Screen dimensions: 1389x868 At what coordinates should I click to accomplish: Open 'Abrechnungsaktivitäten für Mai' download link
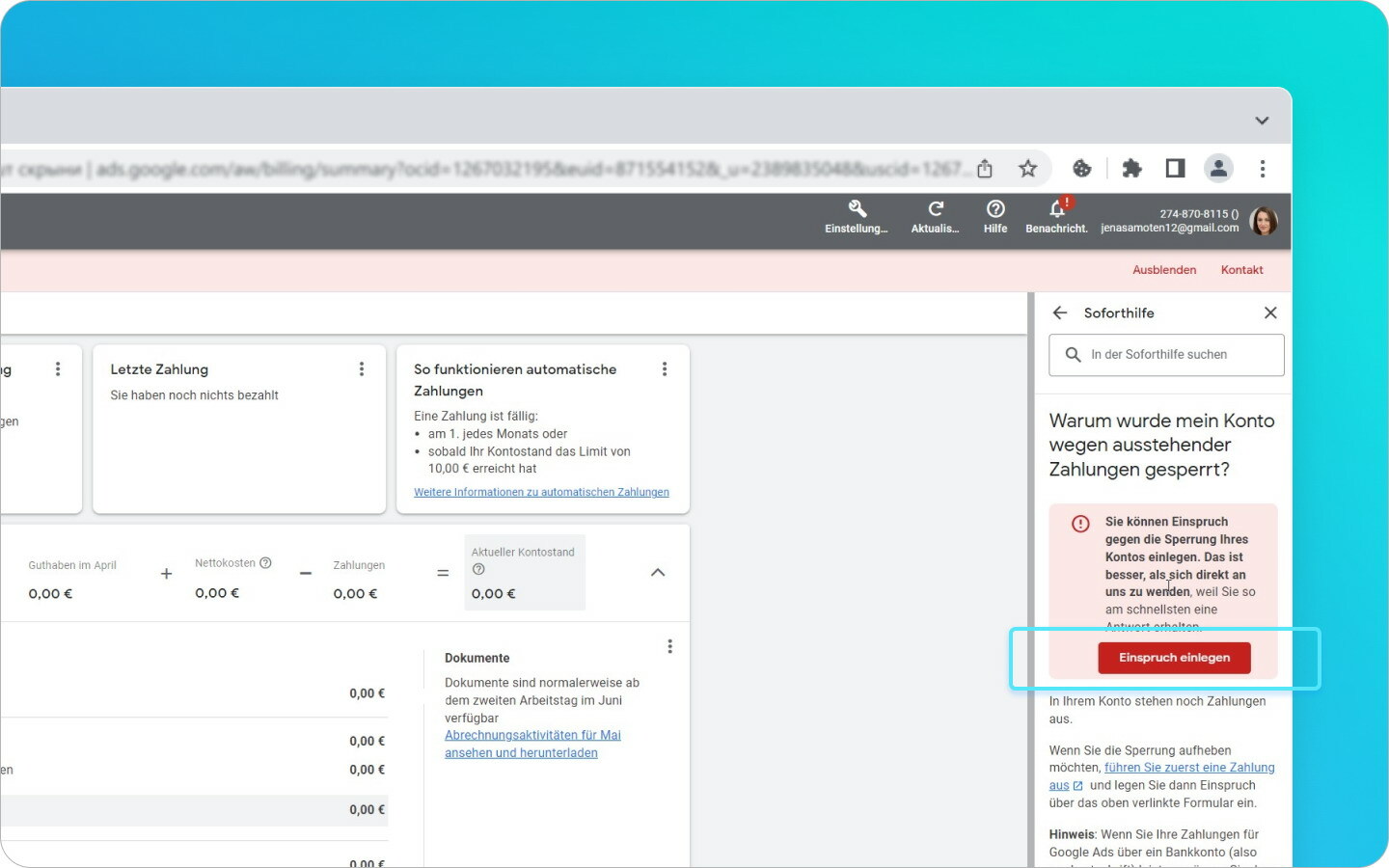pos(532,744)
